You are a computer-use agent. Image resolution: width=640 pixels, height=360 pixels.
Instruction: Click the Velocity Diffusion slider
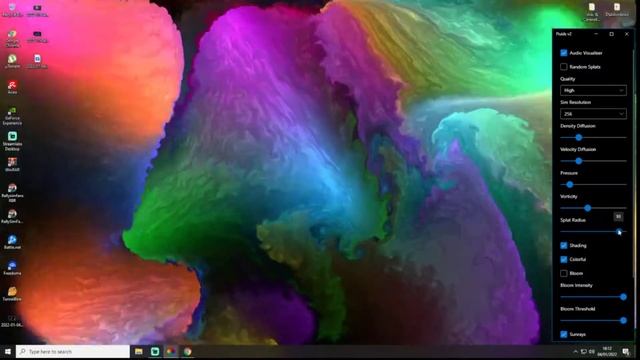tap(593, 161)
